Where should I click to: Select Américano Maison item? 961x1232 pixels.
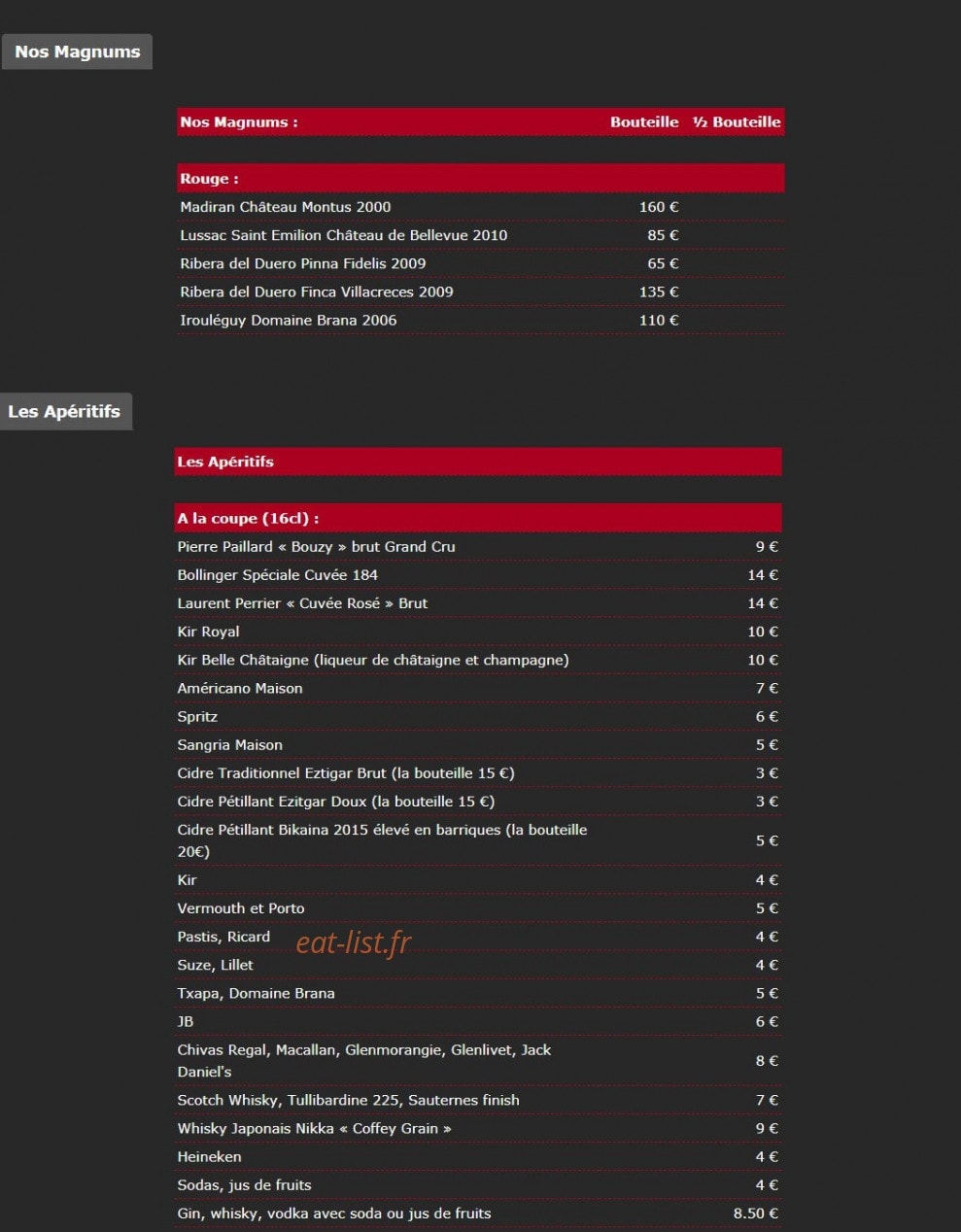tap(240, 688)
